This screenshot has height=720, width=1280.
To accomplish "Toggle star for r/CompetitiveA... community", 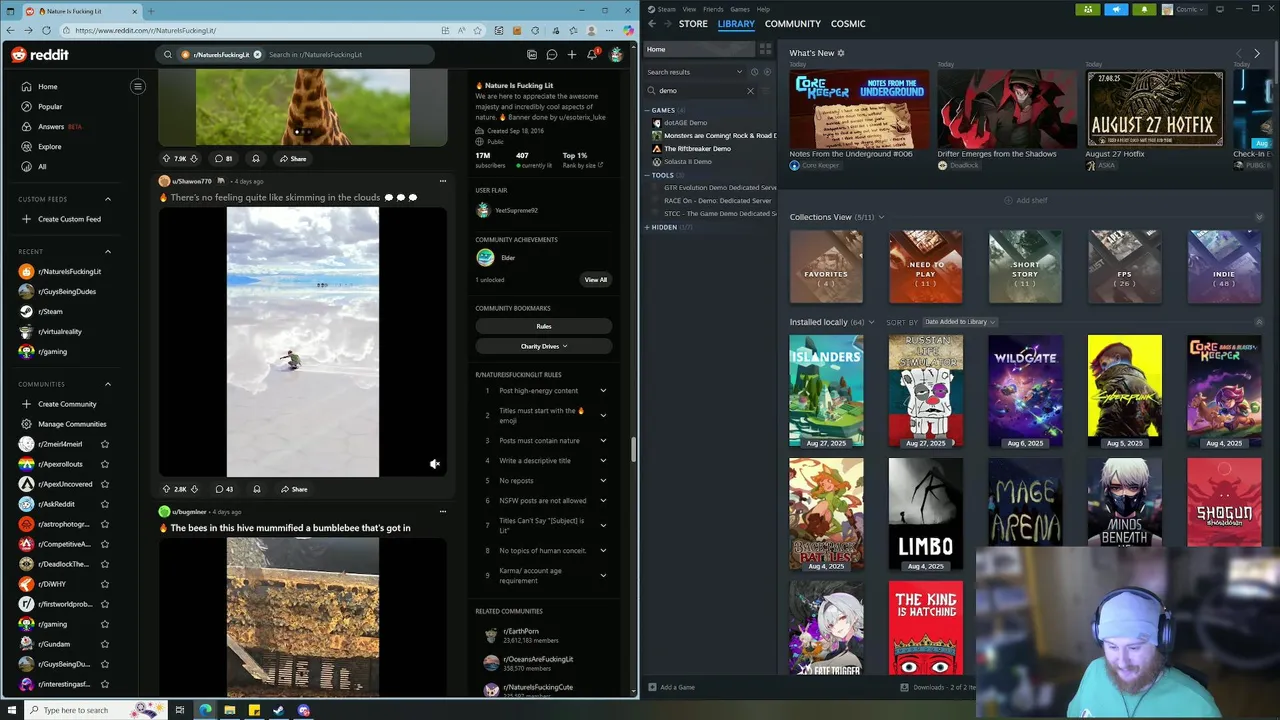I will (x=105, y=544).
